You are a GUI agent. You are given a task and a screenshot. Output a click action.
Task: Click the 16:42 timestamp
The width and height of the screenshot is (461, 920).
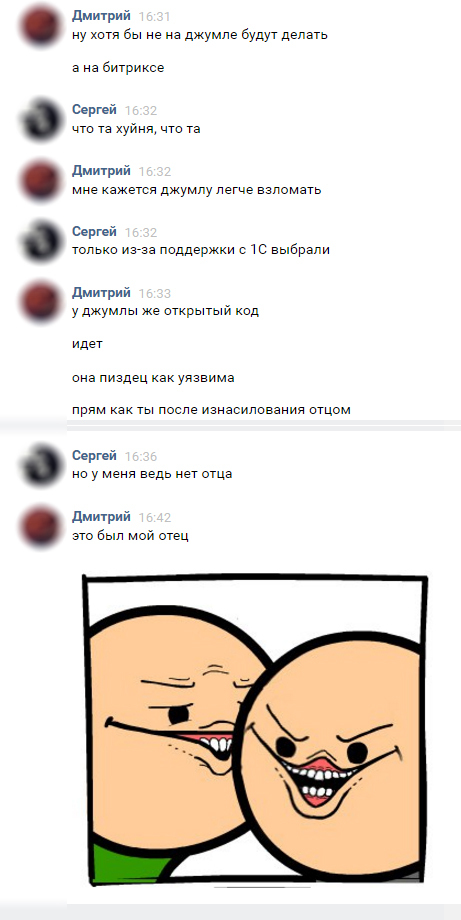click(154, 518)
